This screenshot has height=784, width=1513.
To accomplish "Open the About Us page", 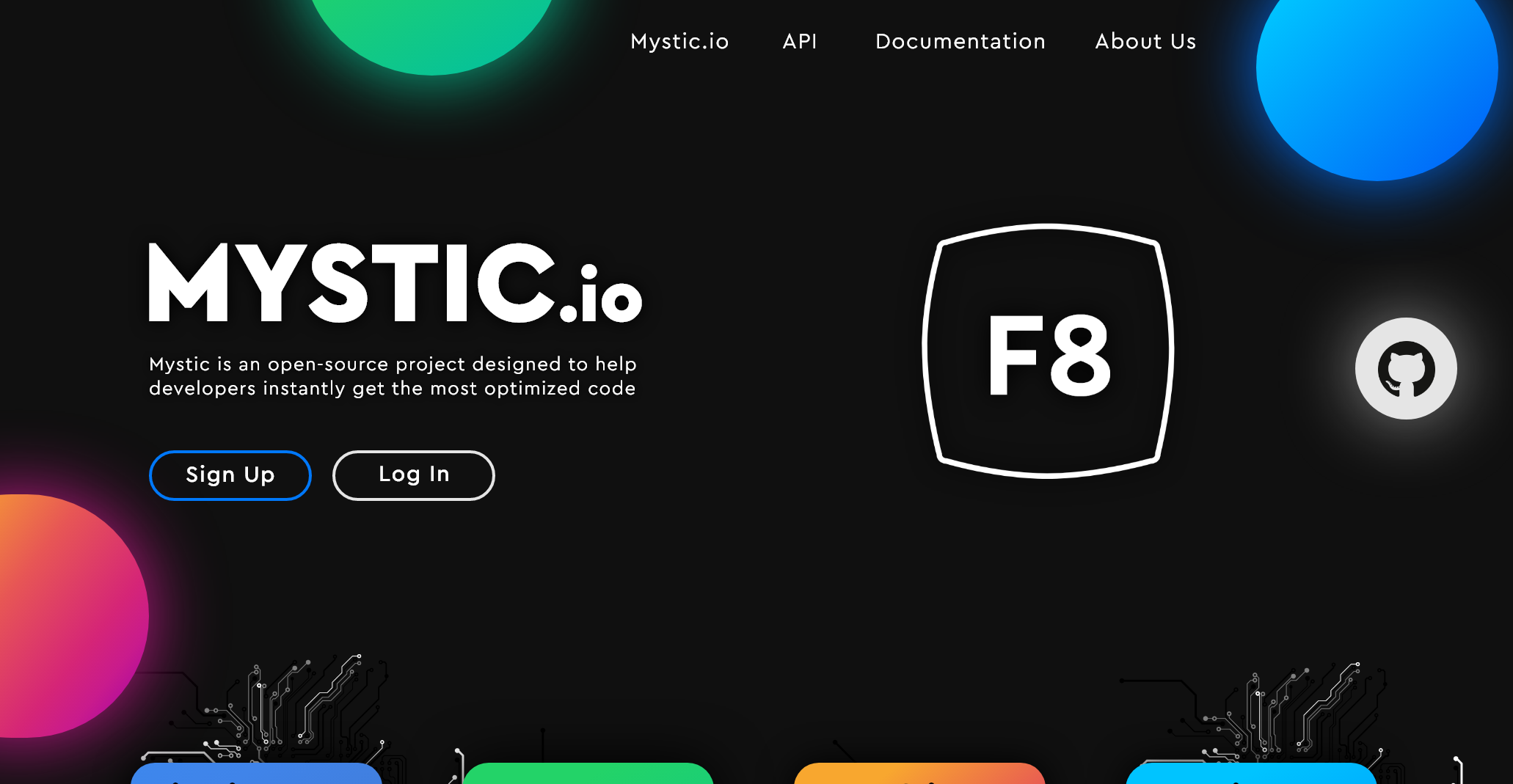I will [x=1145, y=42].
